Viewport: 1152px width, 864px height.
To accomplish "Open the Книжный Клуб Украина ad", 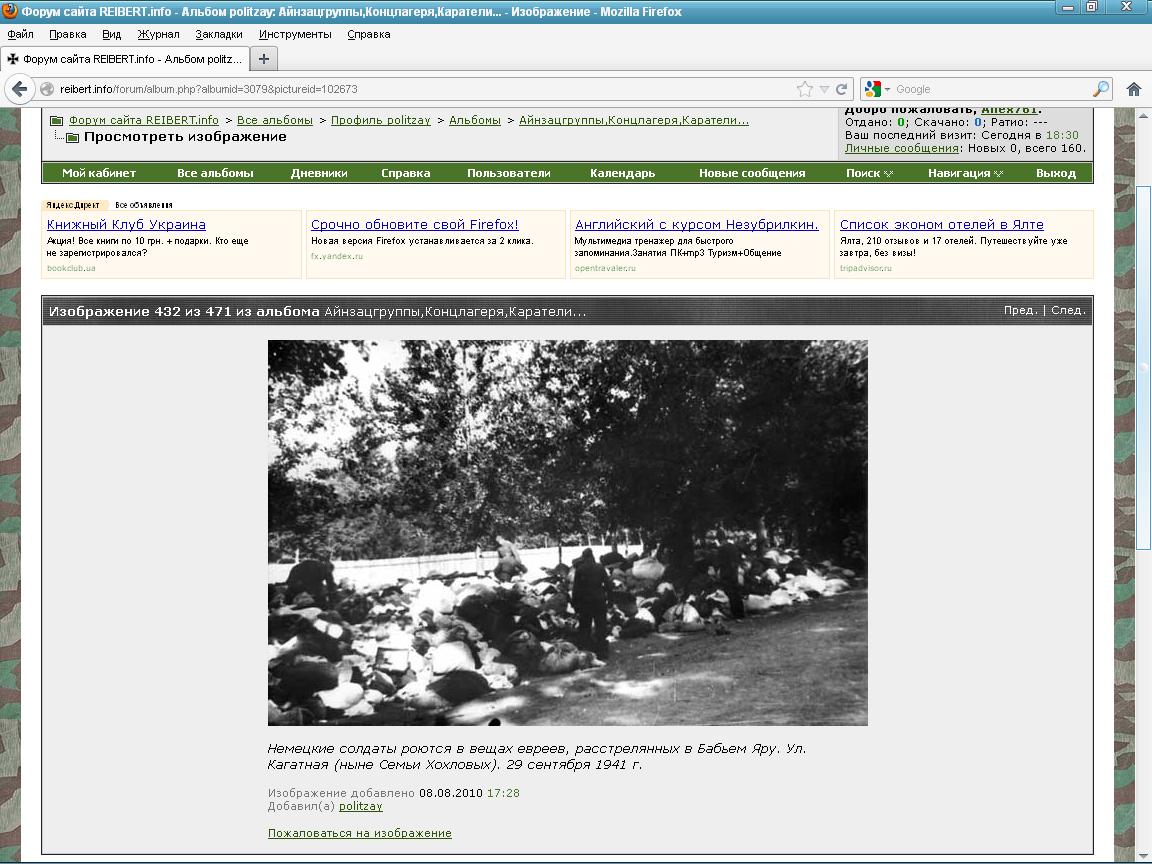I will click(126, 224).
